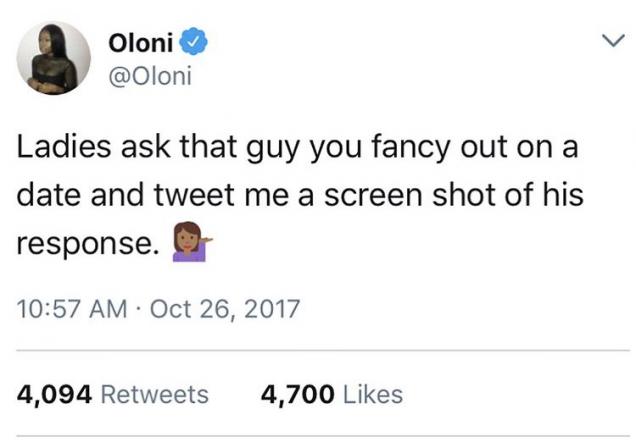
Task: Open the Likes label list
Action: [372, 394]
